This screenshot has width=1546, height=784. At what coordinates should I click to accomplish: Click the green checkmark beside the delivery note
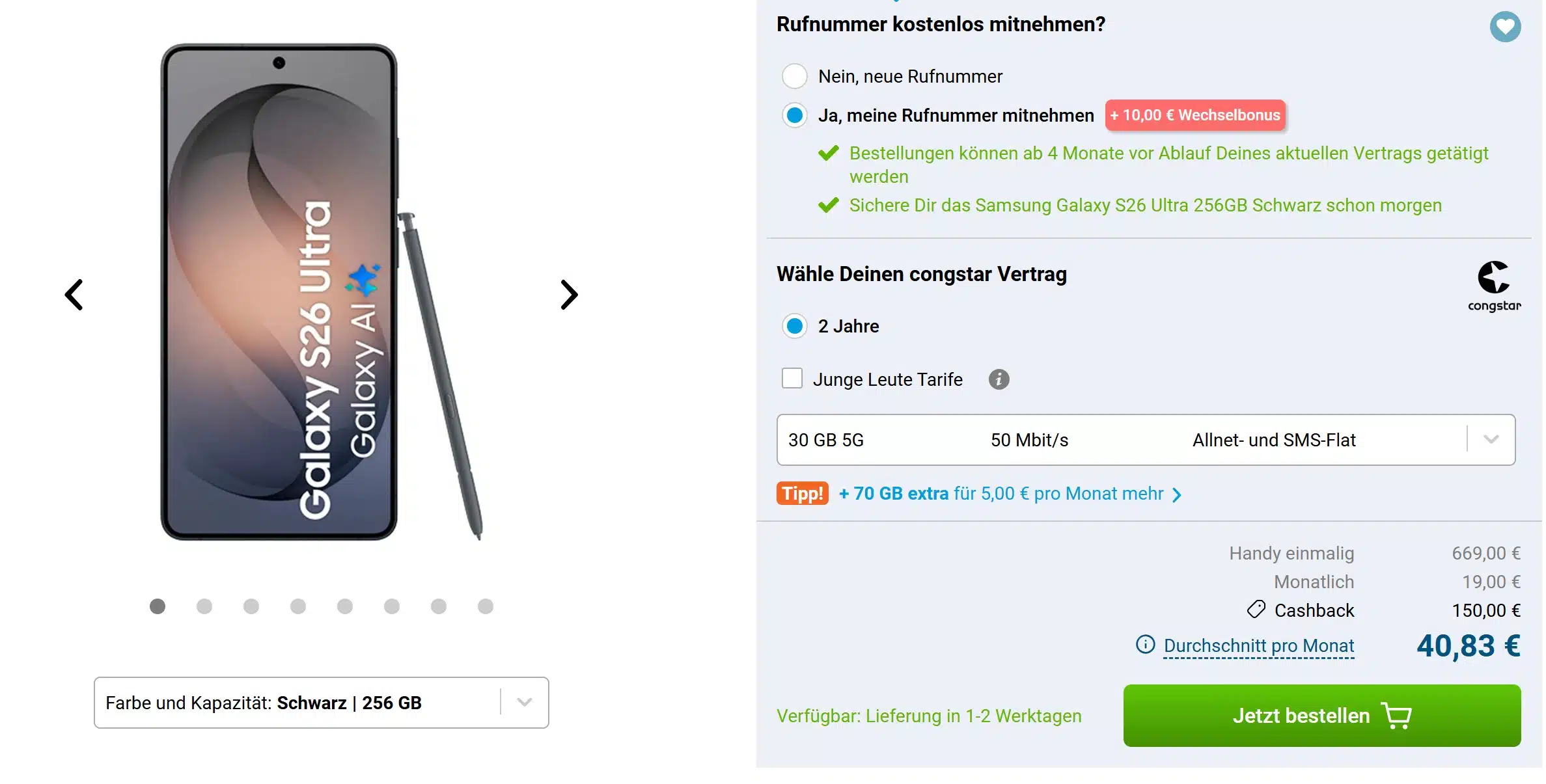click(828, 205)
